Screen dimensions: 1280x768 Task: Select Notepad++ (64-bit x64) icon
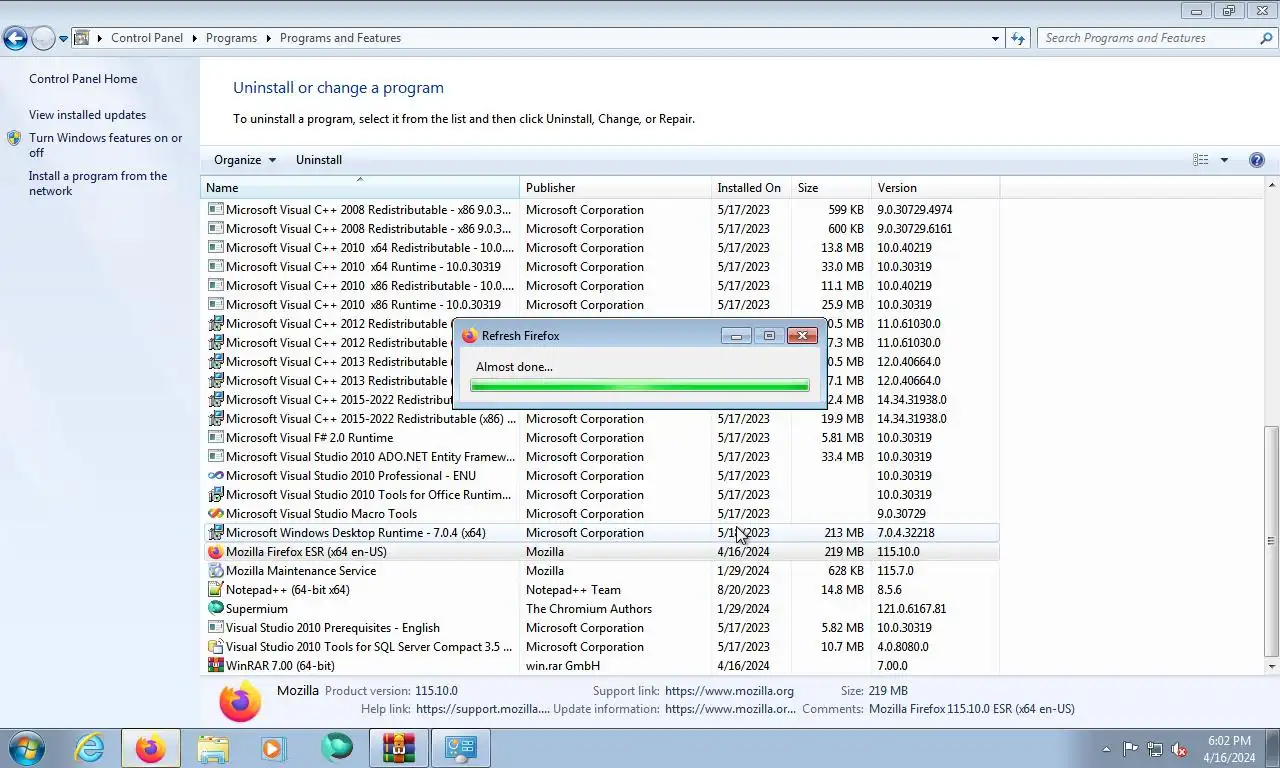click(215, 590)
